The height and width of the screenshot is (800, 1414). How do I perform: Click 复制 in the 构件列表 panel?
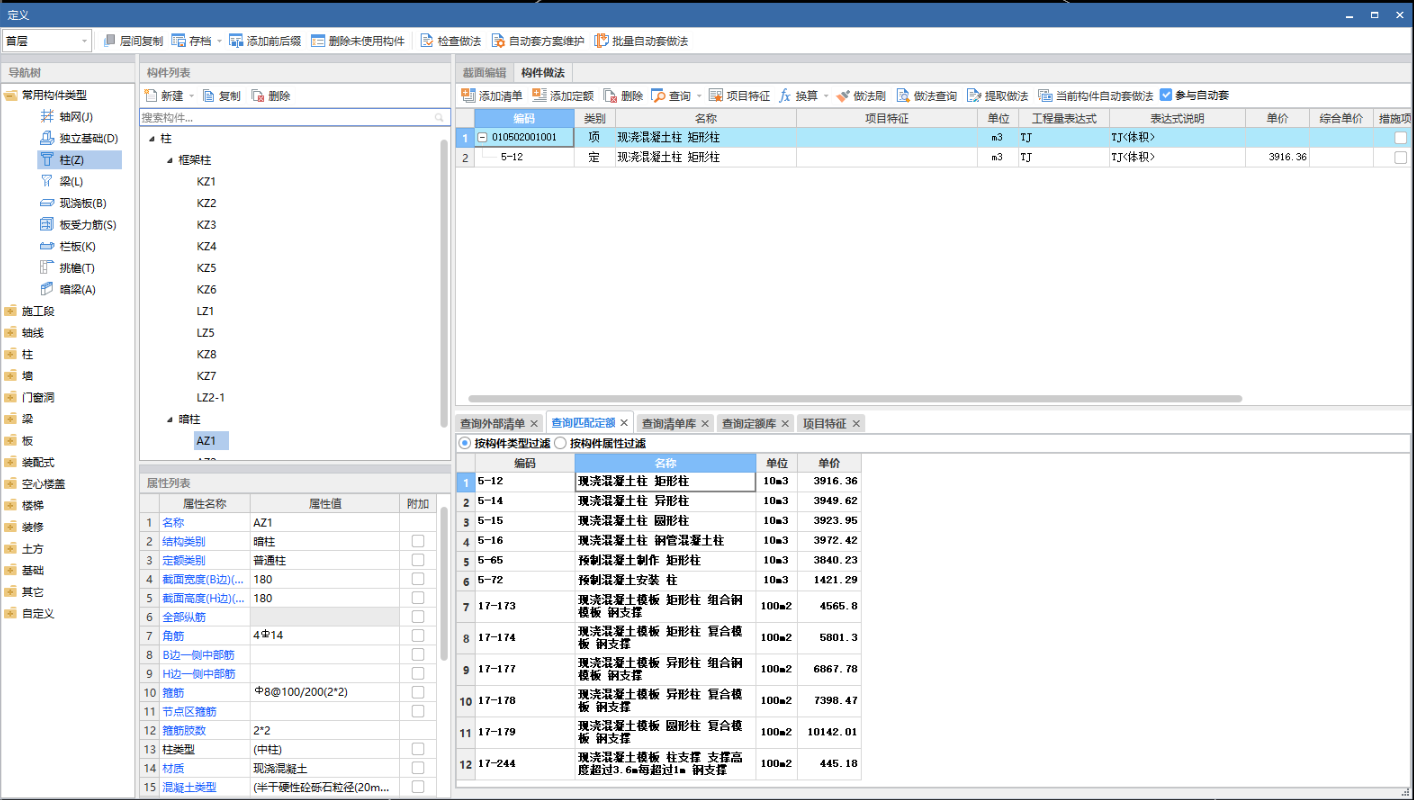tap(221, 96)
